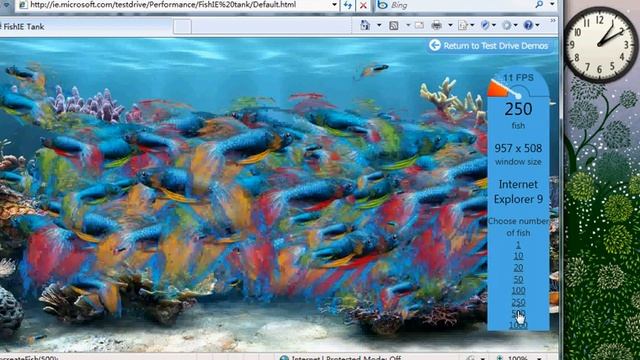The height and width of the screenshot is (360, 640).
Task: Click the Read Mail envelope icon
Action: pyautogui.click(x=419, y=25)
